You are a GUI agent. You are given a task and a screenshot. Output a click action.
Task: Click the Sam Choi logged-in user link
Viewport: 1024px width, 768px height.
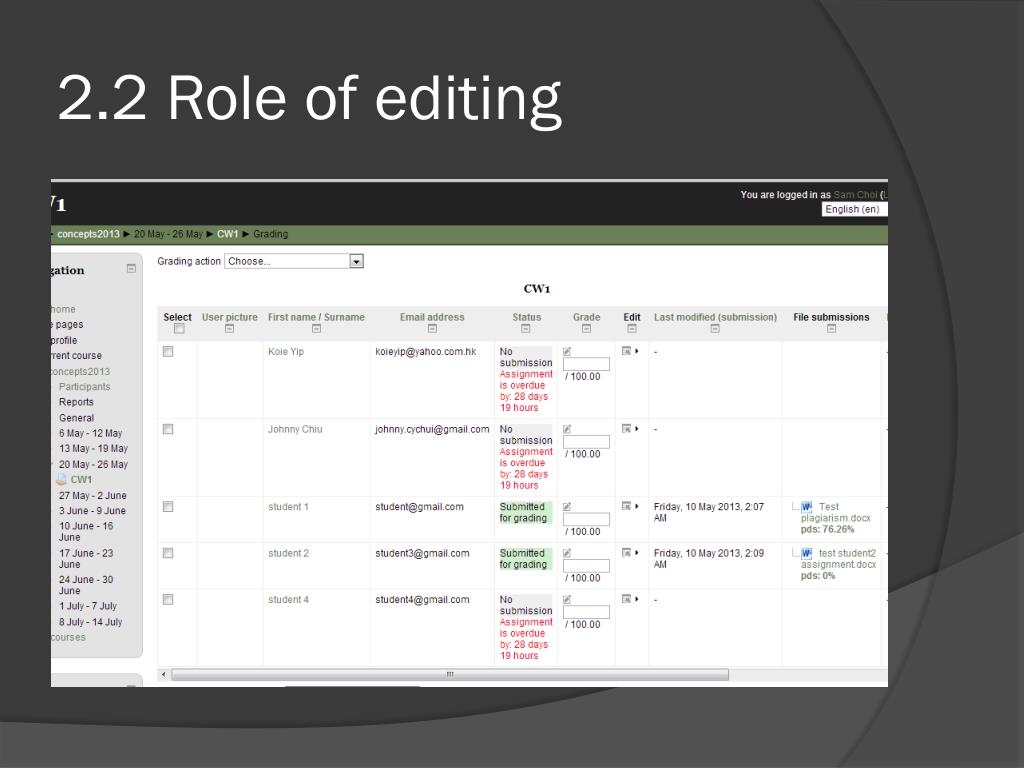coord(855,195)
